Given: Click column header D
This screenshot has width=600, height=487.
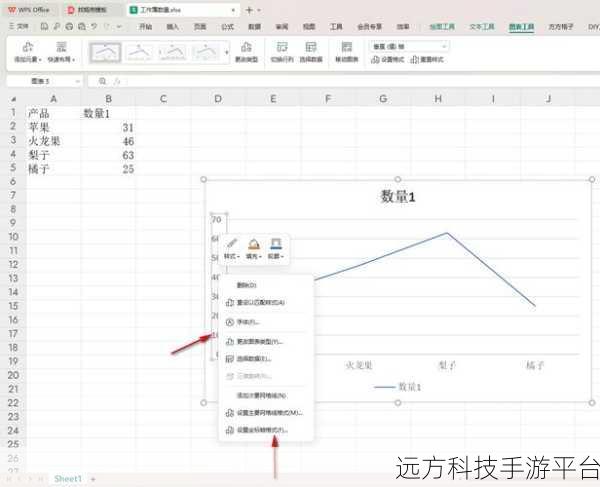Looking at the screenshot, I should click(218, 99).
